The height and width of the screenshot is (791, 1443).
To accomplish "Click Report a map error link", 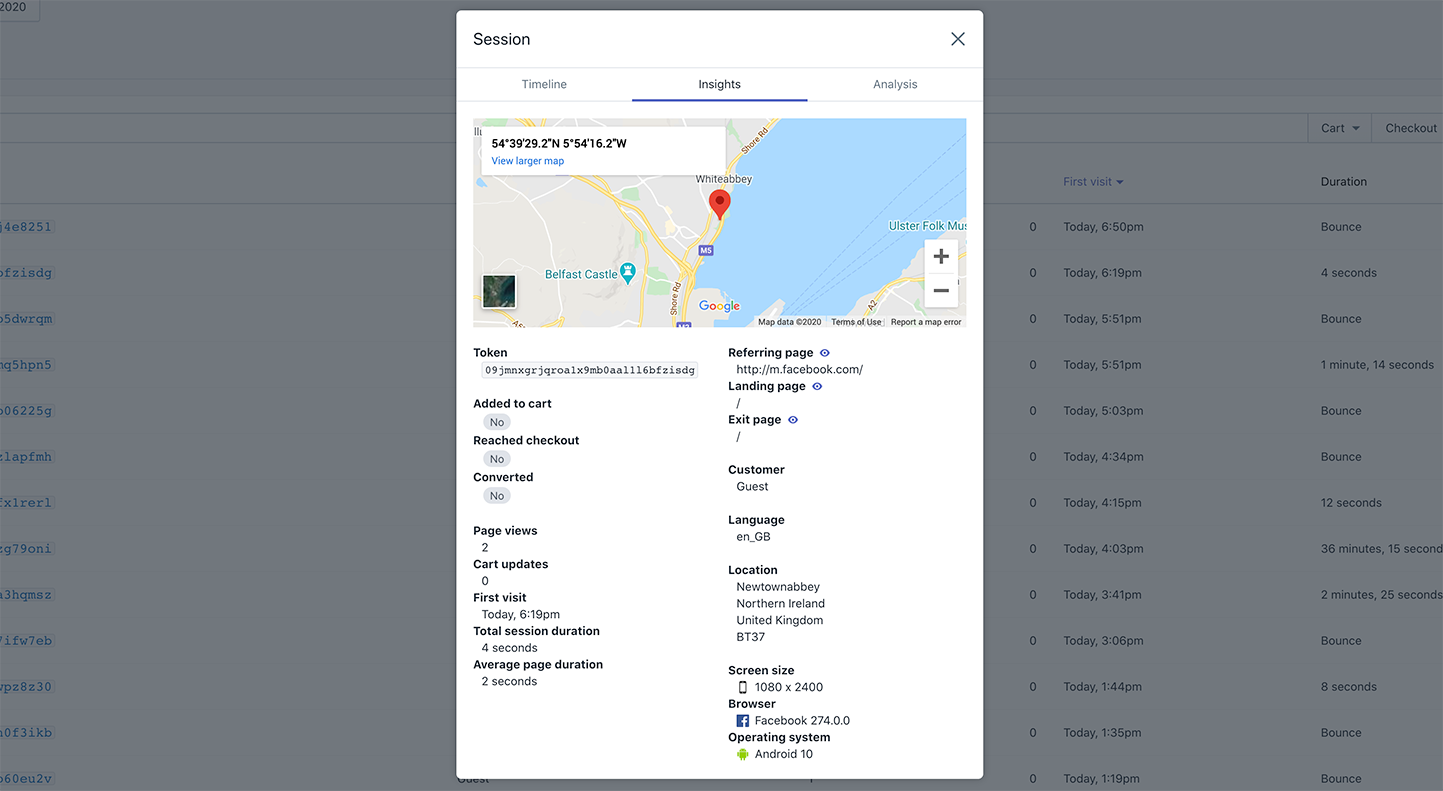I will point(925,322).
